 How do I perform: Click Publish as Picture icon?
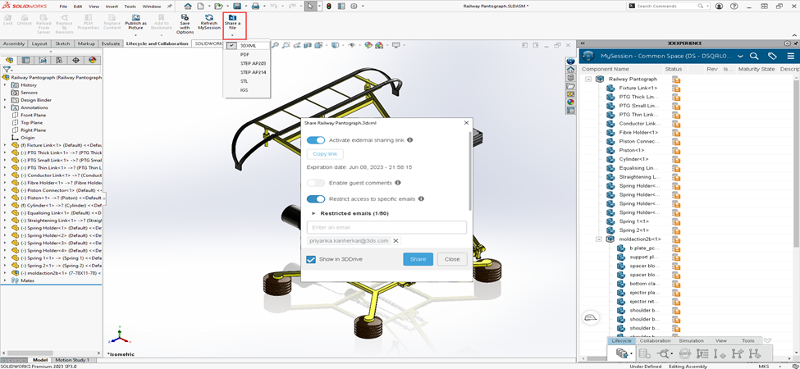pyautogui.click(x=136, y=22)
